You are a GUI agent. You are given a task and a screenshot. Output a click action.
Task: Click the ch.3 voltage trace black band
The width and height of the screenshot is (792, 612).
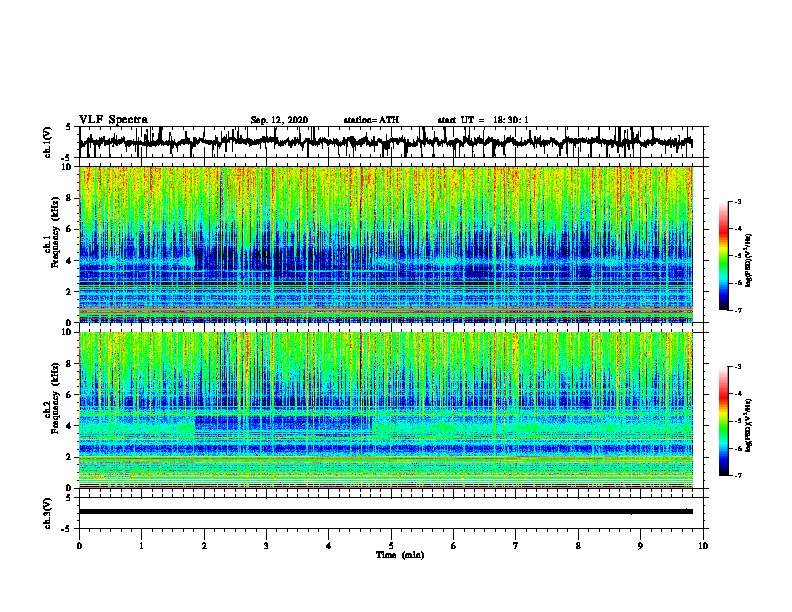(385, 512)
